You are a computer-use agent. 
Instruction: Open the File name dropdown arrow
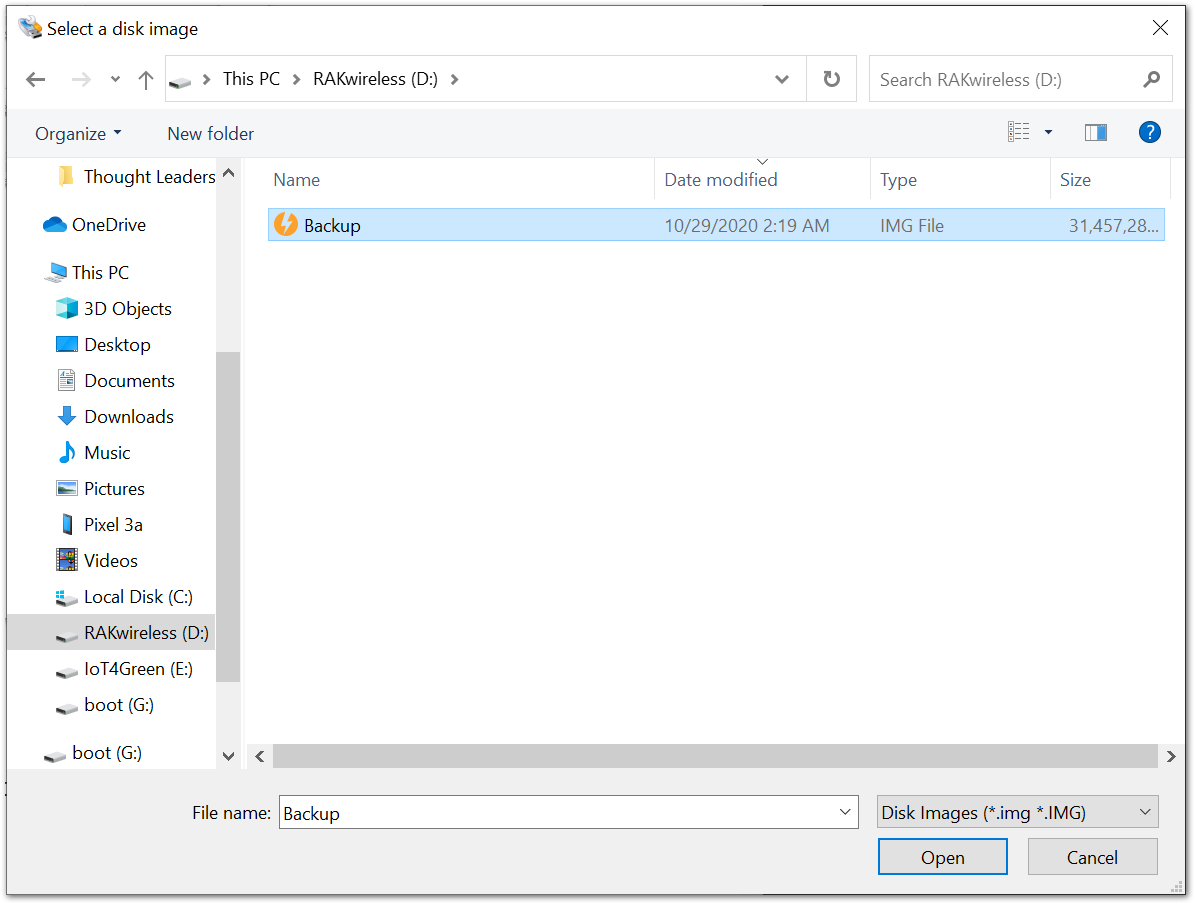pos(844,813)
